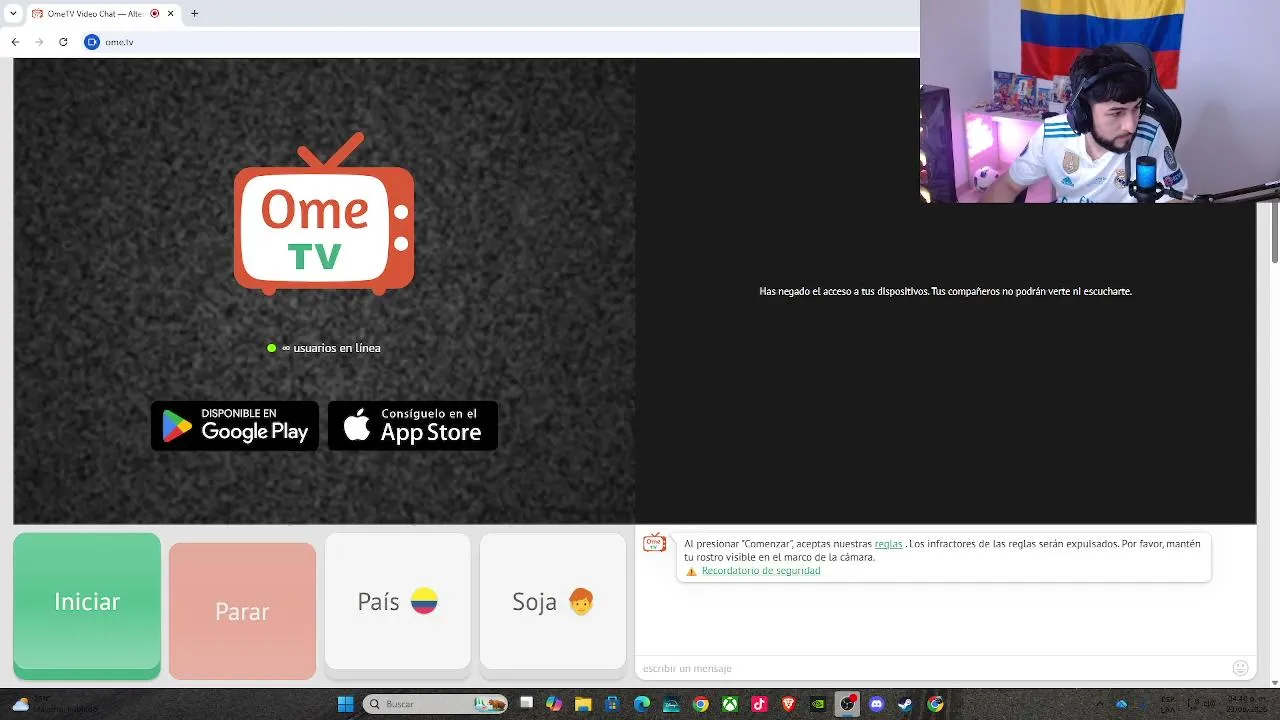The height and width of the screenshot is (720, 1280).
Task: Open Steam from the taskbar
Action: tap(906, 704)
